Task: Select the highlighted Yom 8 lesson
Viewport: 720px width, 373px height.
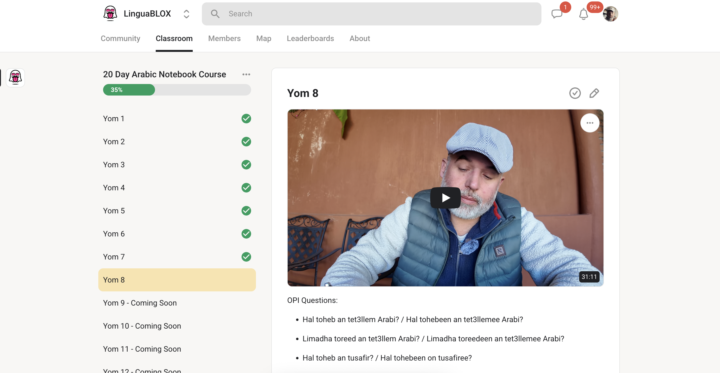Action: point(177,280)
